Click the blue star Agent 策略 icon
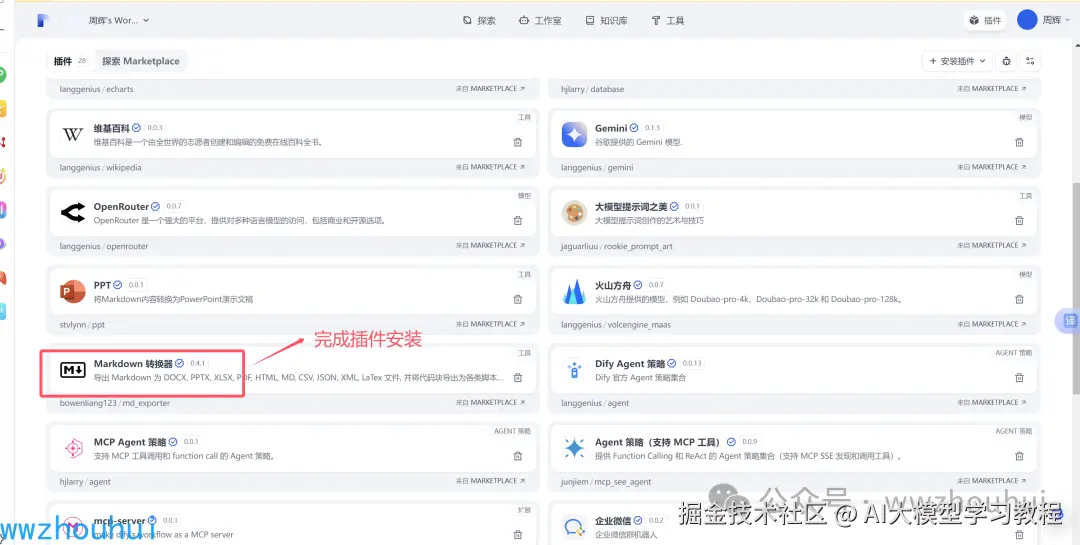This screenshot has height=545, width=1080. point(574,449)
